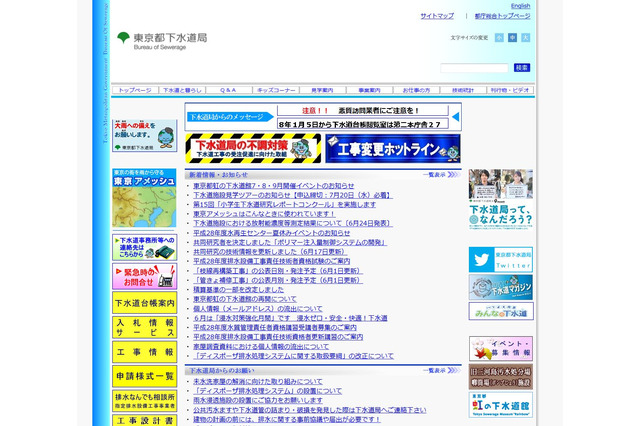Viewport: 640px width, 426px height.
Task: Open the サイトマップ link
Action: pyautogui.click(x=437, y=16)
